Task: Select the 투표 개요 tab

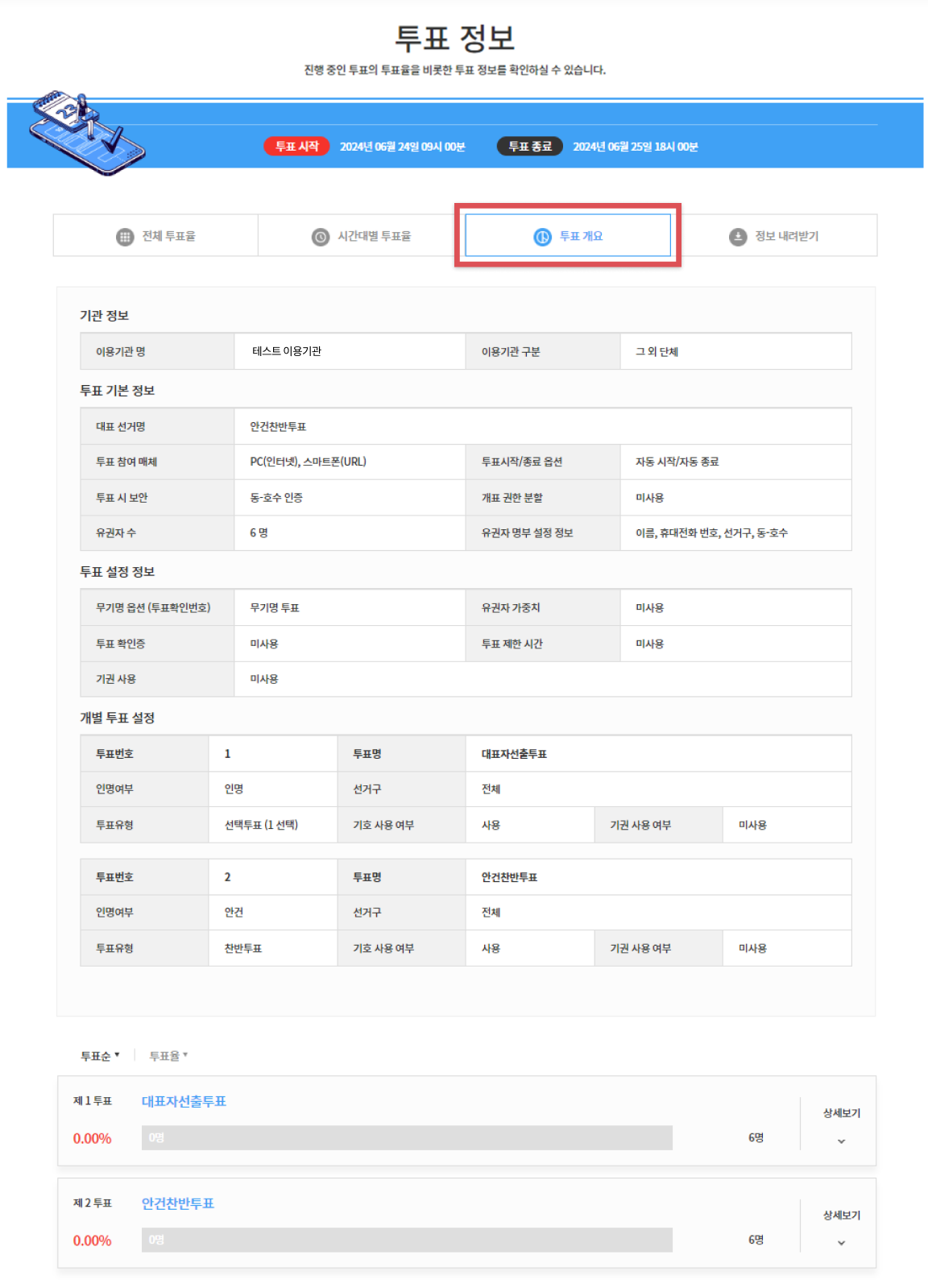Action: (x=568, y=236)
